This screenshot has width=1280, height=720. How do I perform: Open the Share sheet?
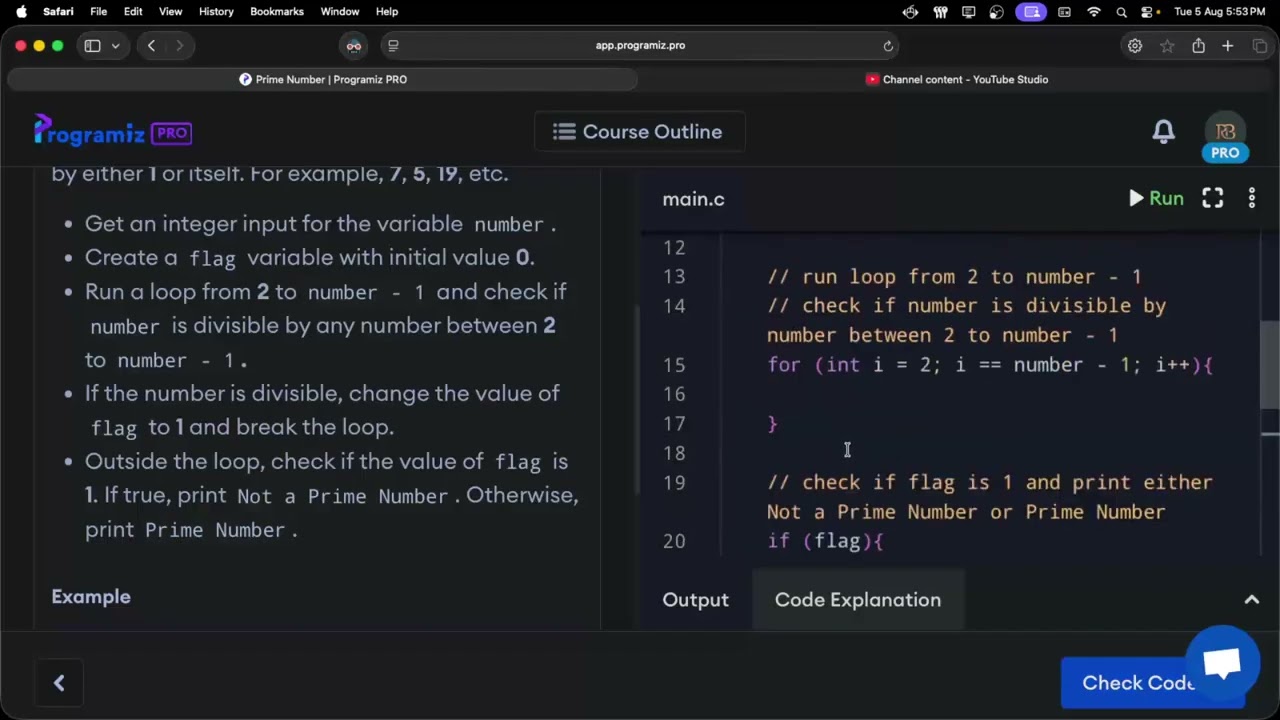(1198, 46)
